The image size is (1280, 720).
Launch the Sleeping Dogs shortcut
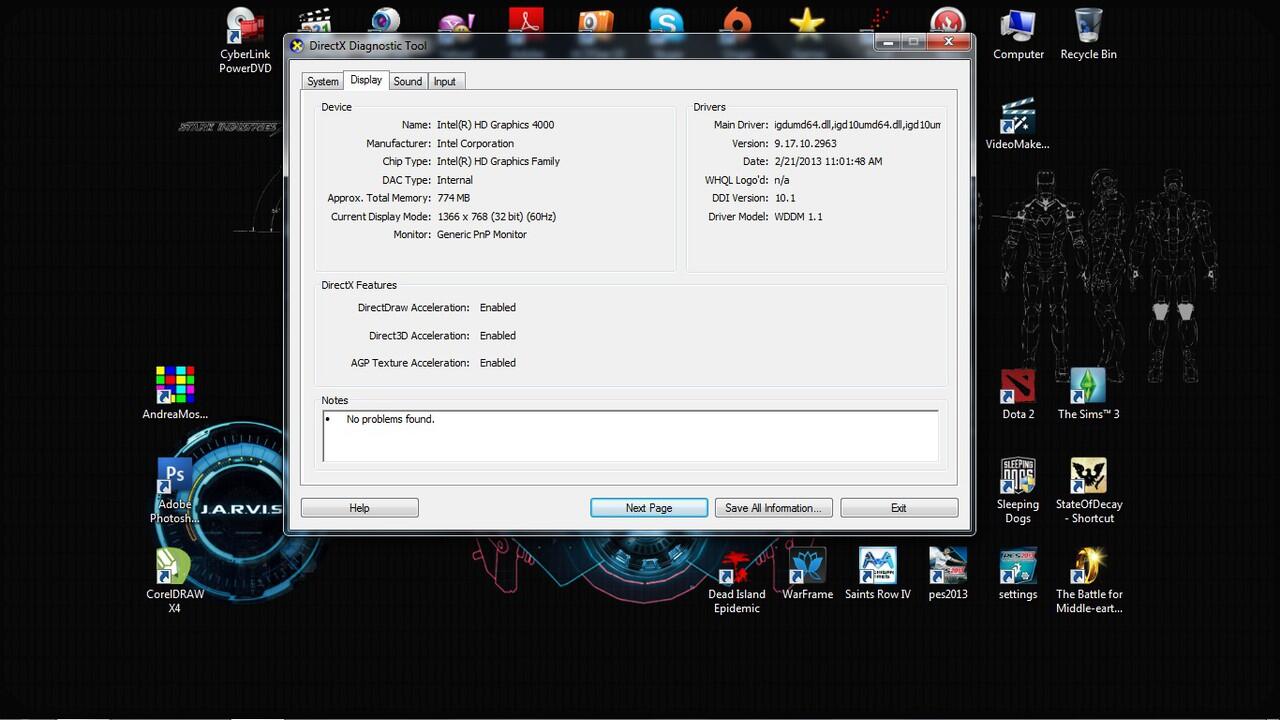point(1018,491)
